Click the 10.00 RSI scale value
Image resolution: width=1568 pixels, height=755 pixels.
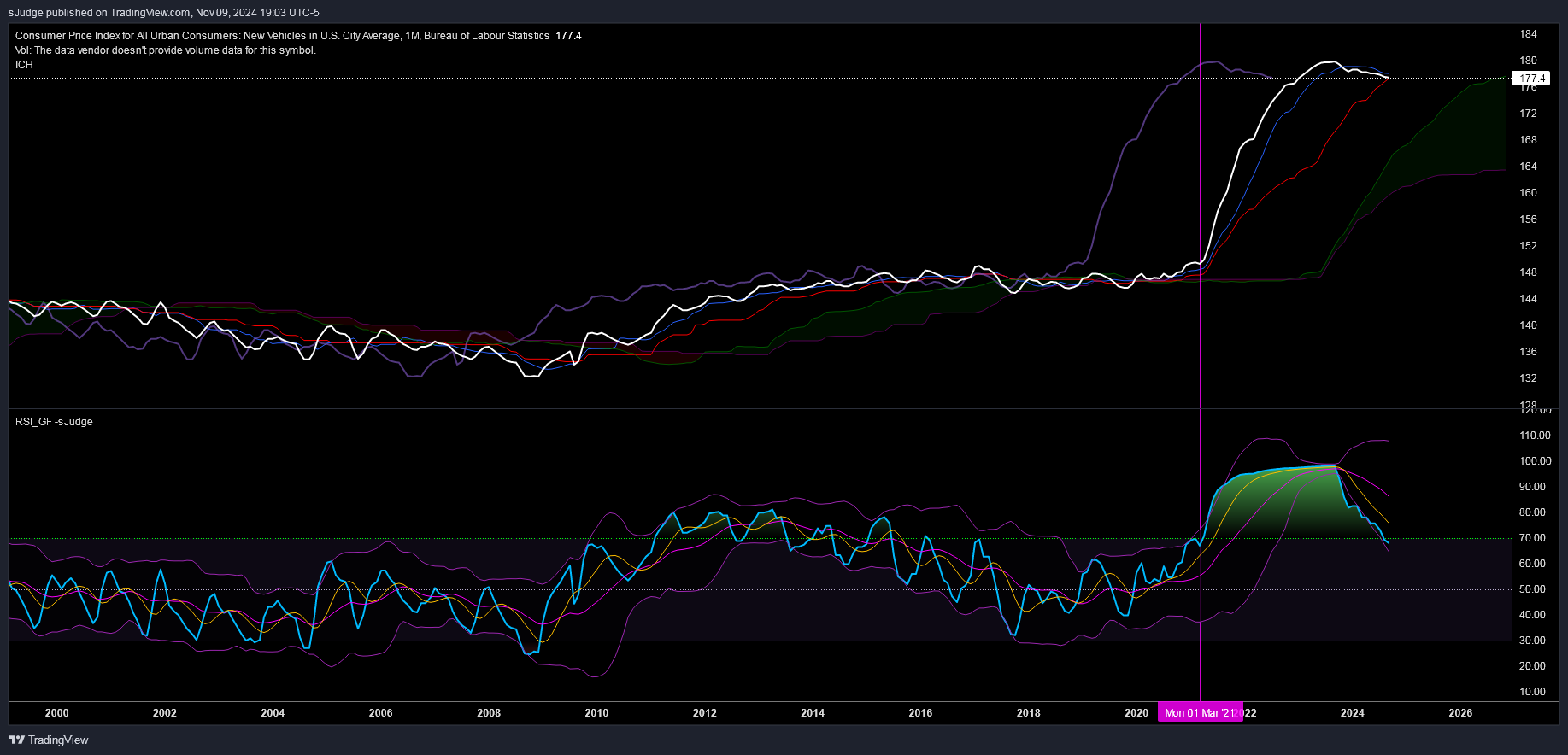click(1532, 692)
